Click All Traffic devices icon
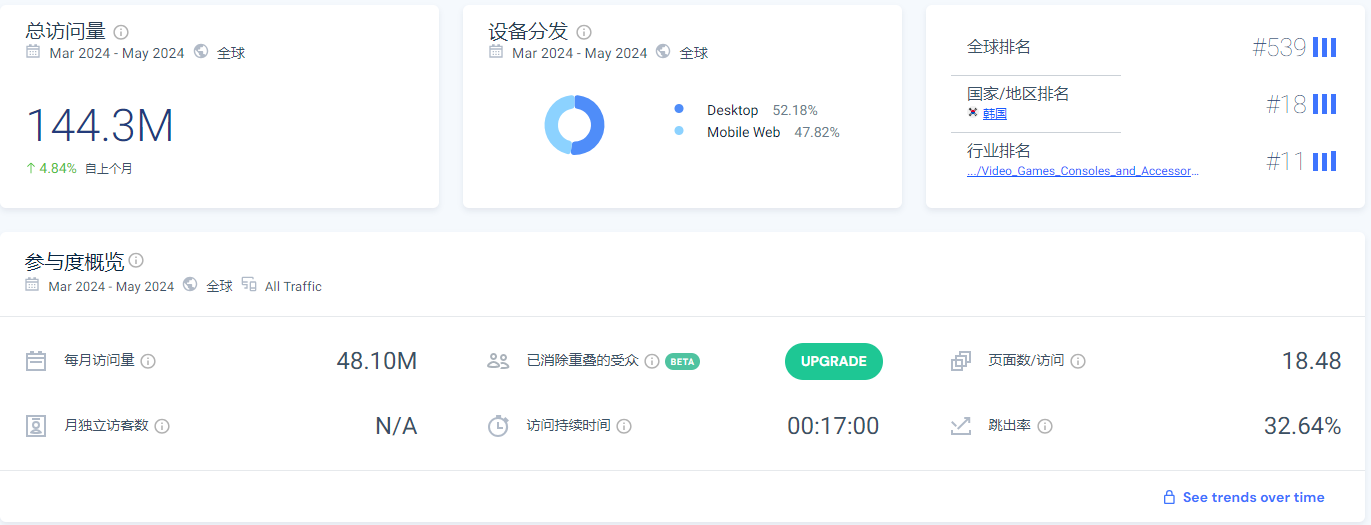Screen dimensions: 1371x525 249,285
